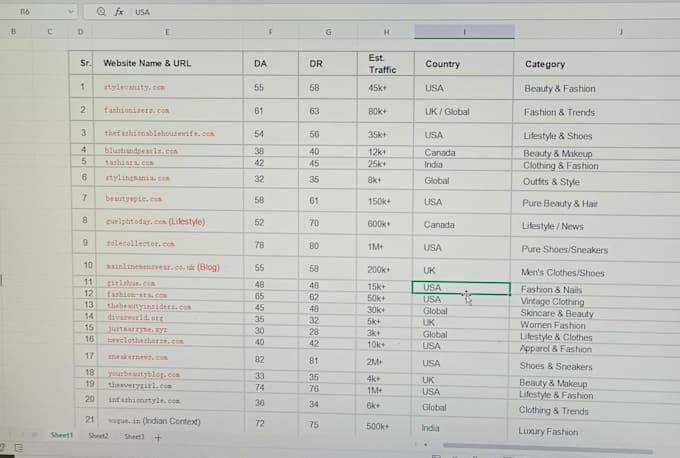Select the Lifestyle & Shoes category cell
Image resolution: width=680 pixels, height=458 pixels.
595,136
